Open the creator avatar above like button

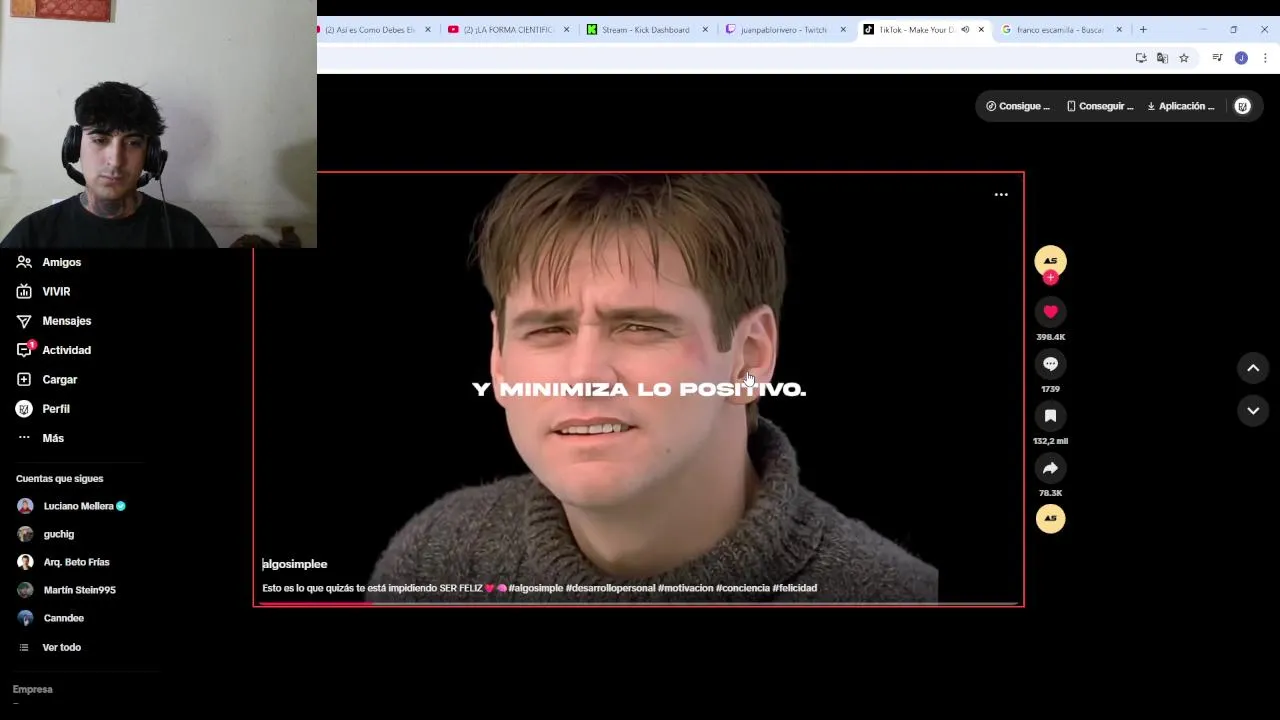coord(1050,260)
